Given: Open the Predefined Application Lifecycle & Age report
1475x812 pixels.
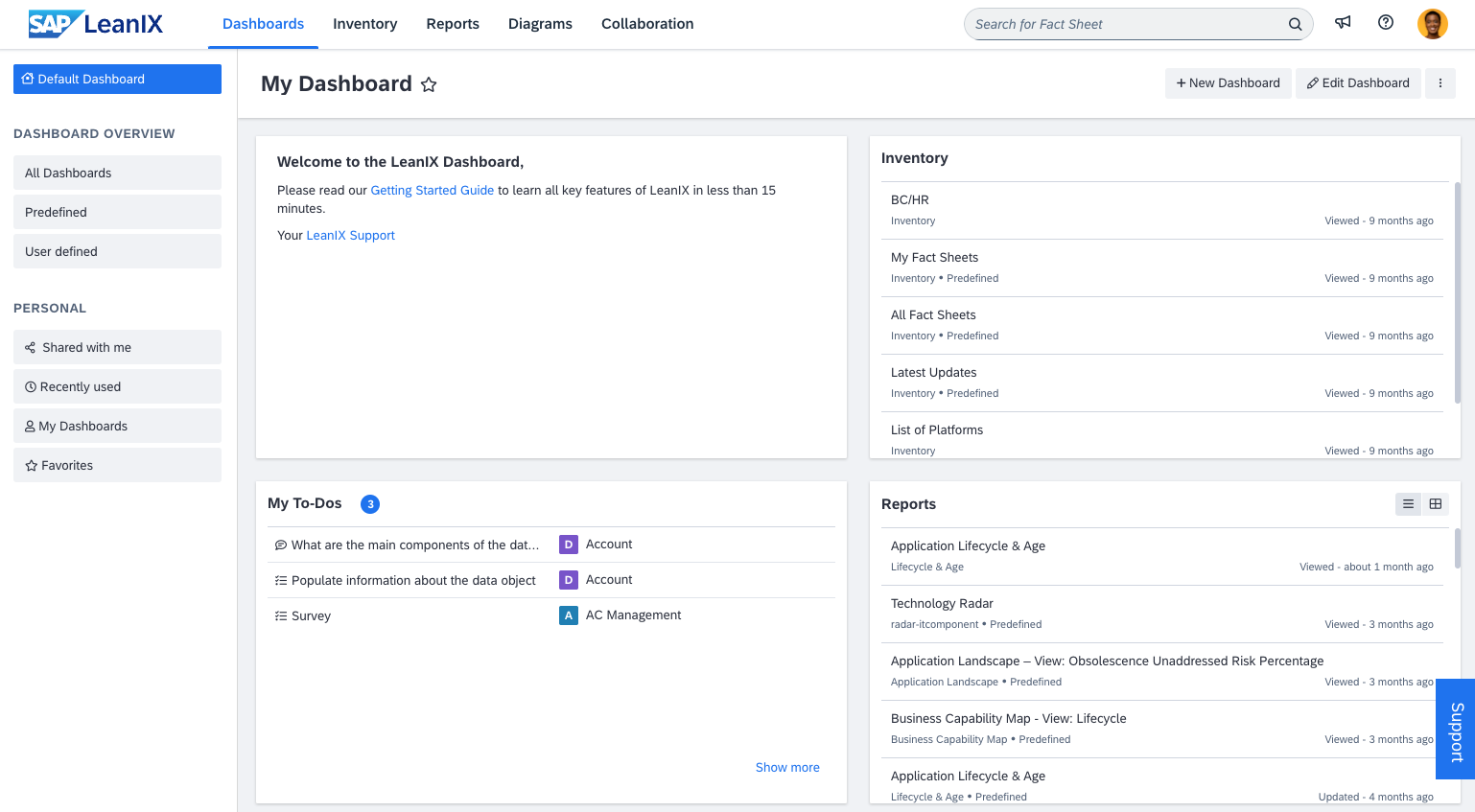Looking at the screenshot, I should click(1161, 781).
